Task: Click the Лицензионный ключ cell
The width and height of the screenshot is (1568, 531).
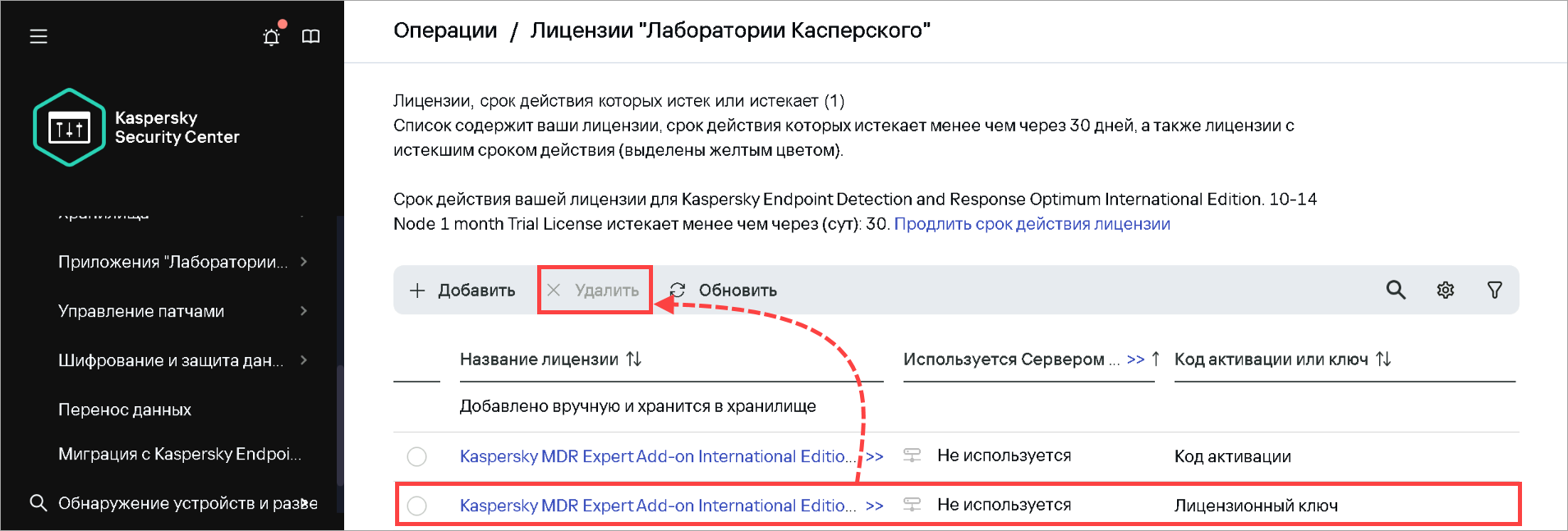Action: (1256, 506)
